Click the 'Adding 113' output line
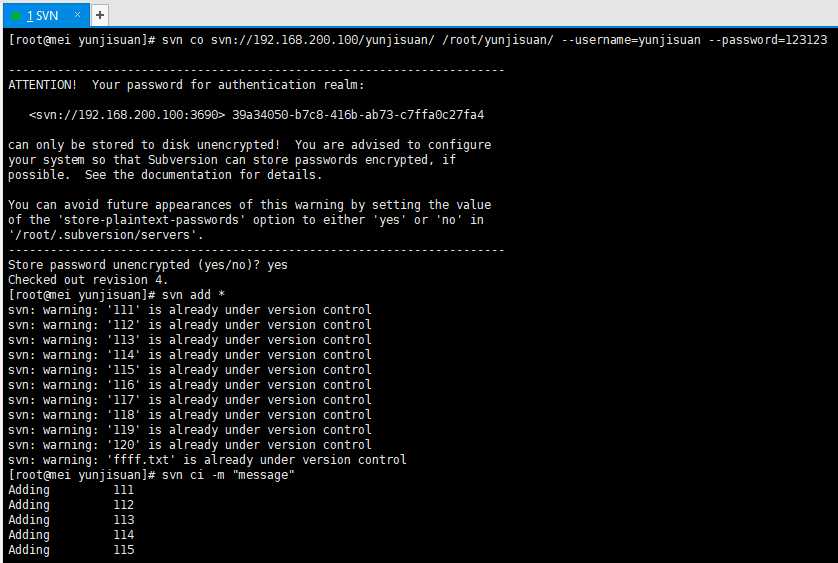This screenshot has height=563, width=838. point(70,520)
